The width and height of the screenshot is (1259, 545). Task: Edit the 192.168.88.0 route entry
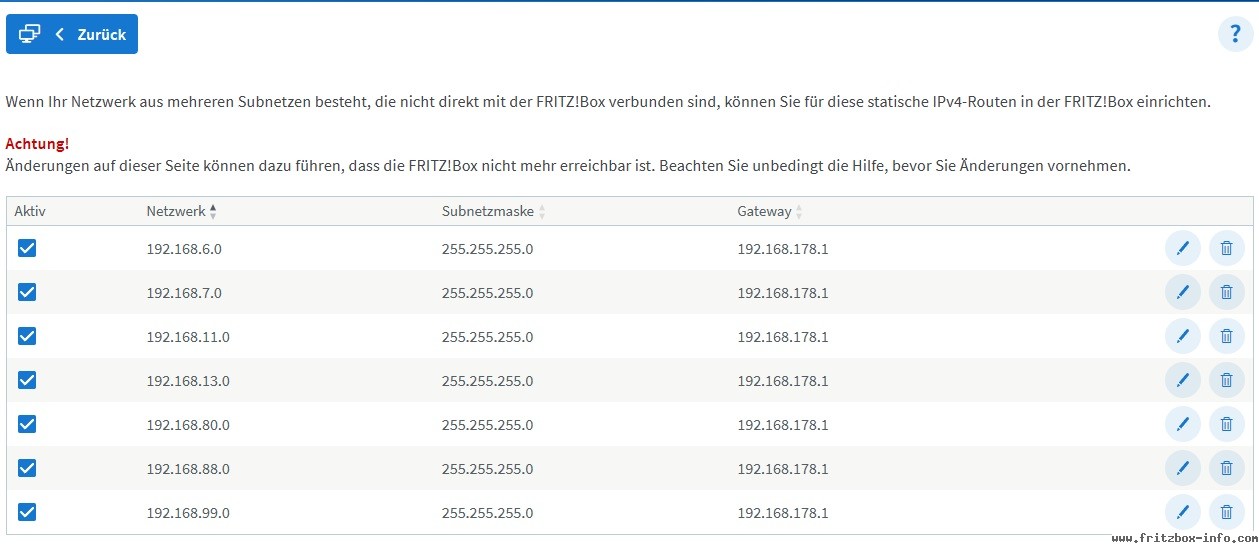[x=1182, y=468]
